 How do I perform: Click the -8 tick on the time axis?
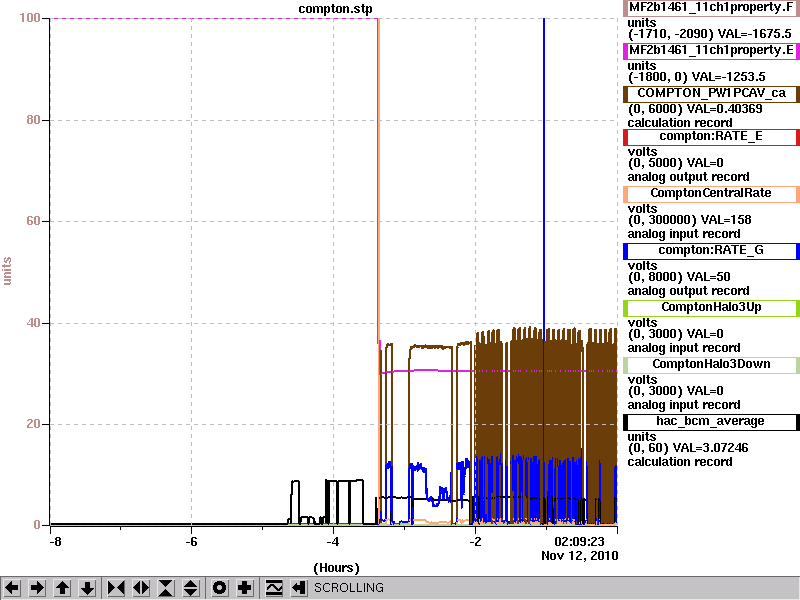(x=55, y=542)
